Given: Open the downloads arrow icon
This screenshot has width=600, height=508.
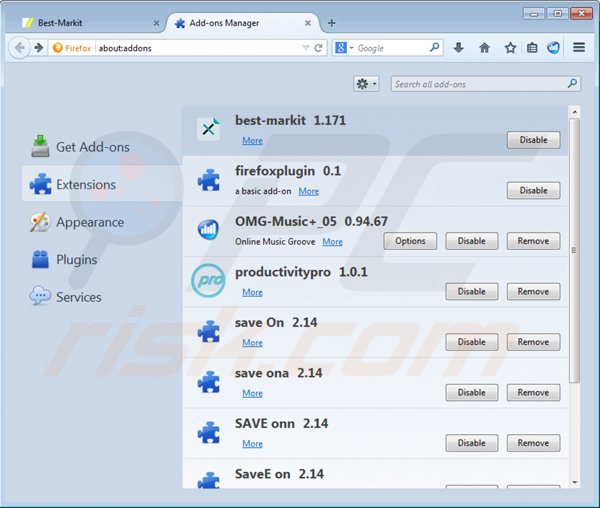Looking at the screenshot, I should pyautogui.click(x=458, y=48).
